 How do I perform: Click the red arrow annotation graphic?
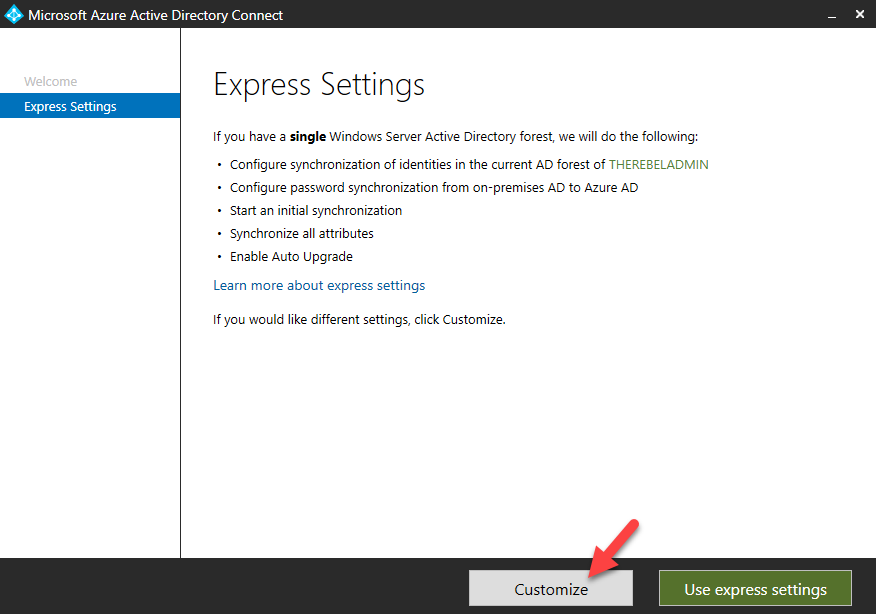tap(613, 549)
